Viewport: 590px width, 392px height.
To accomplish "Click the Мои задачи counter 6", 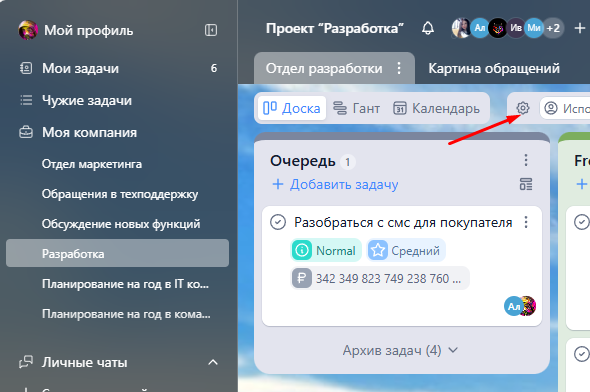I will (214, 68).
